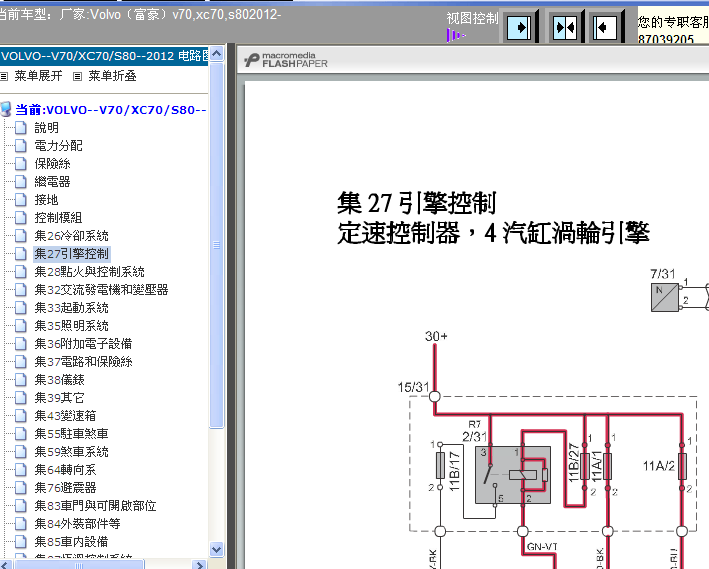Click the Macromedia FlashPaper logo
The height and width of the screenshot is (569, 709).
pyautogui.click(x=286, y=60)
